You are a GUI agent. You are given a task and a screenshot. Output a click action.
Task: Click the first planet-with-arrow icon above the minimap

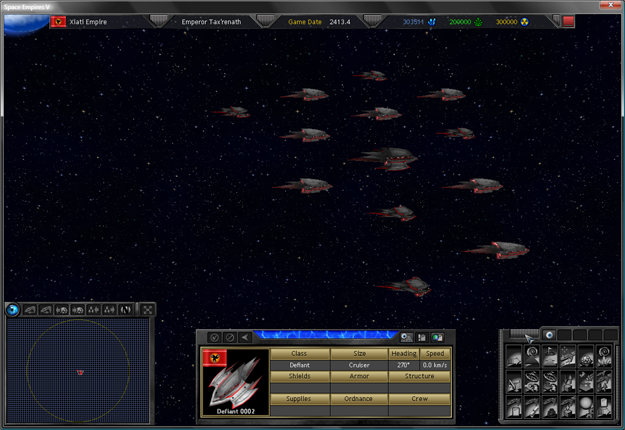tap(61, 310)
